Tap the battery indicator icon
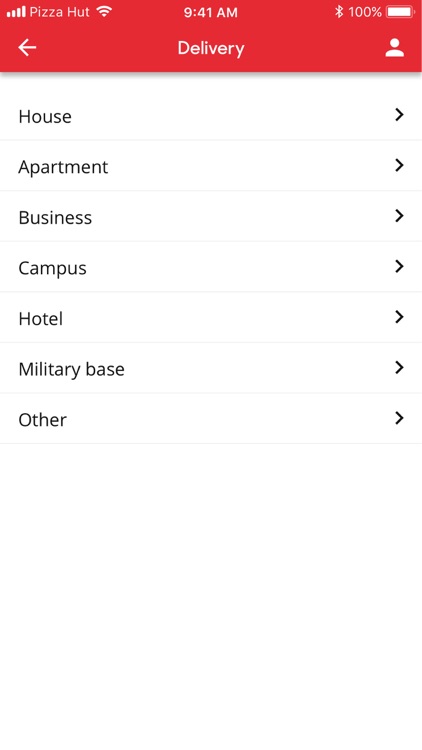Viewport: 422px width, 750px height. 401,11
